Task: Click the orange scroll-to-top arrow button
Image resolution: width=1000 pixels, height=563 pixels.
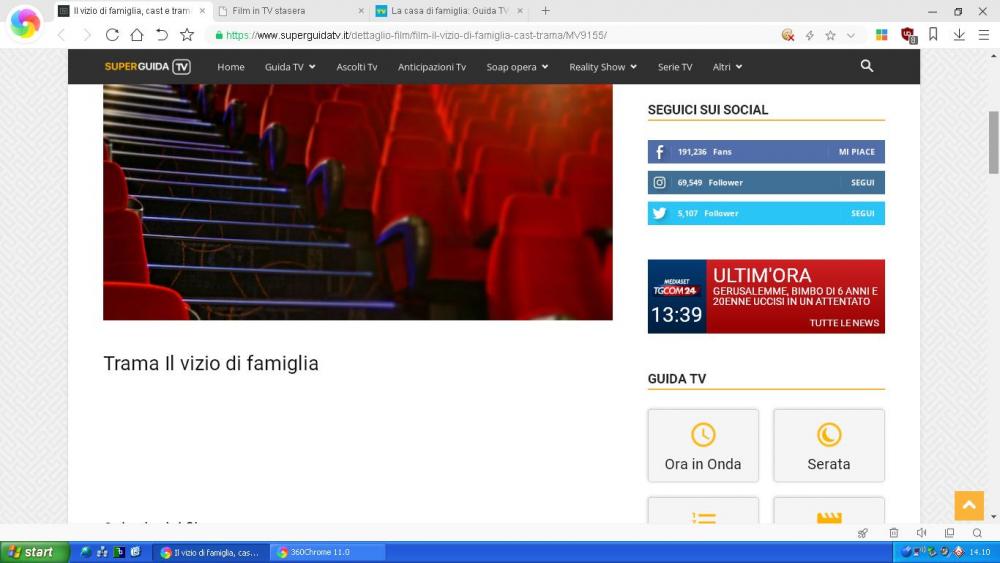Action: click(969, 505)
